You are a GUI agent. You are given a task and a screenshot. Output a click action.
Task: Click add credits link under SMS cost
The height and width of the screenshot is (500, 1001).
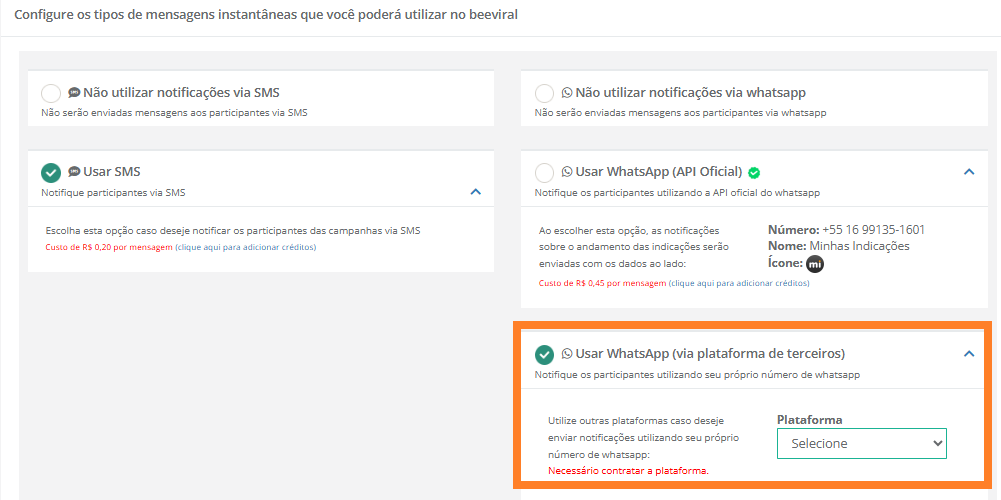tap(246, 247)
